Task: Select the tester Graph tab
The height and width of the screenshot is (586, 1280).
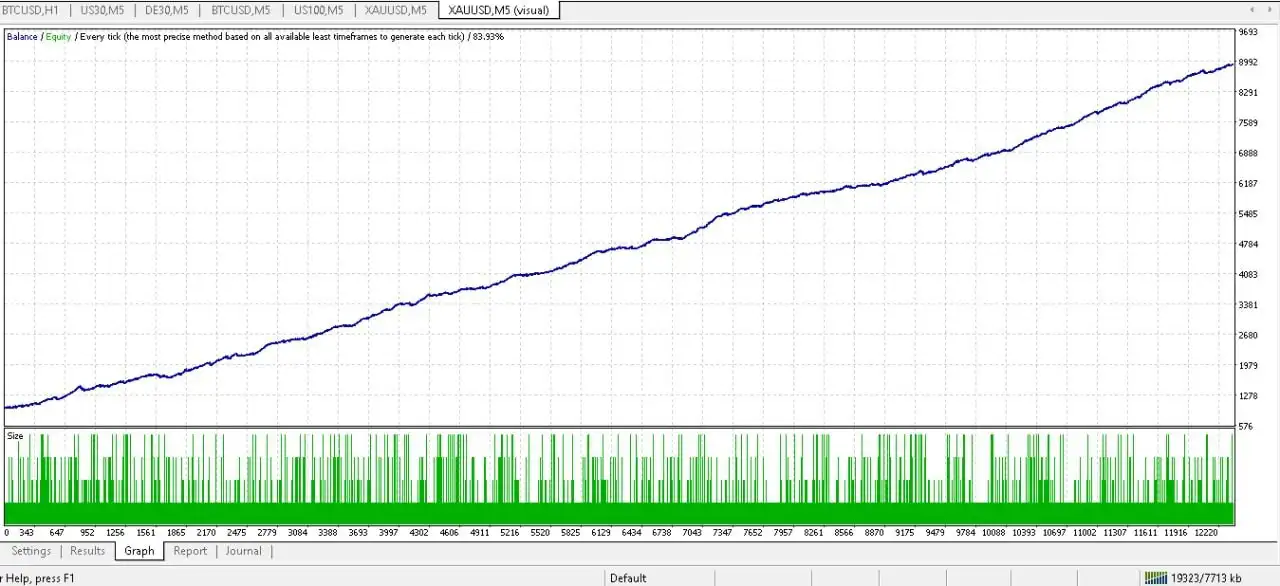Action: point(139,551)
